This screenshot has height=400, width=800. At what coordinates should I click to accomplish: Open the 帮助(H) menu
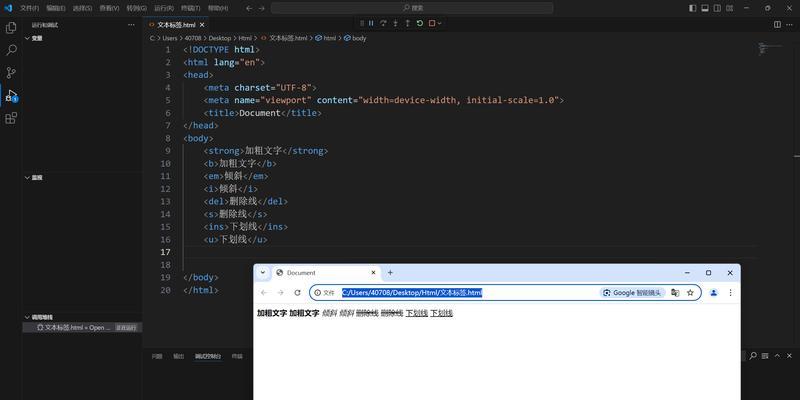218,8
